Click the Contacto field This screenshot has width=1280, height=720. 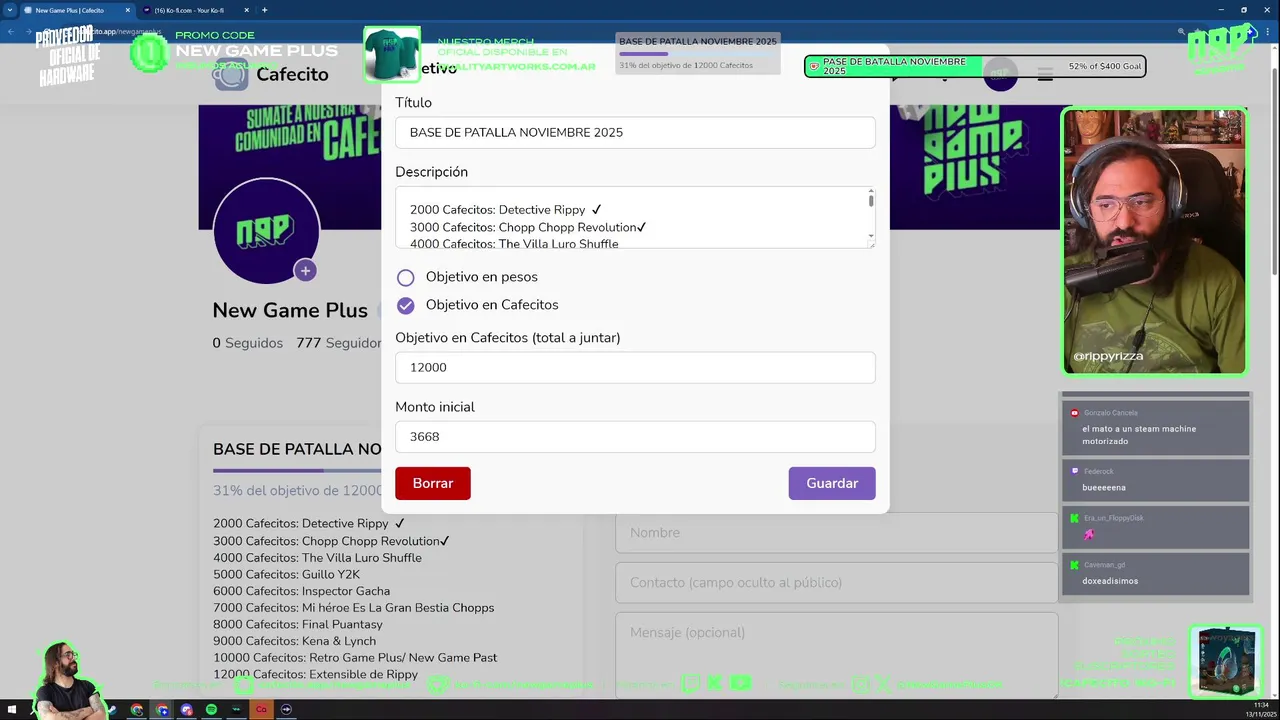click(836, 582)
